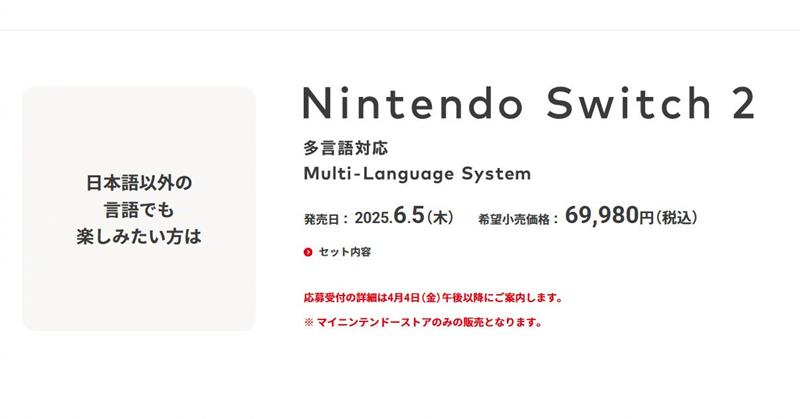The image size is (800, 419).
Task: Open the セット内容 link
Action: pyautogui.click(x=344, y=252)
